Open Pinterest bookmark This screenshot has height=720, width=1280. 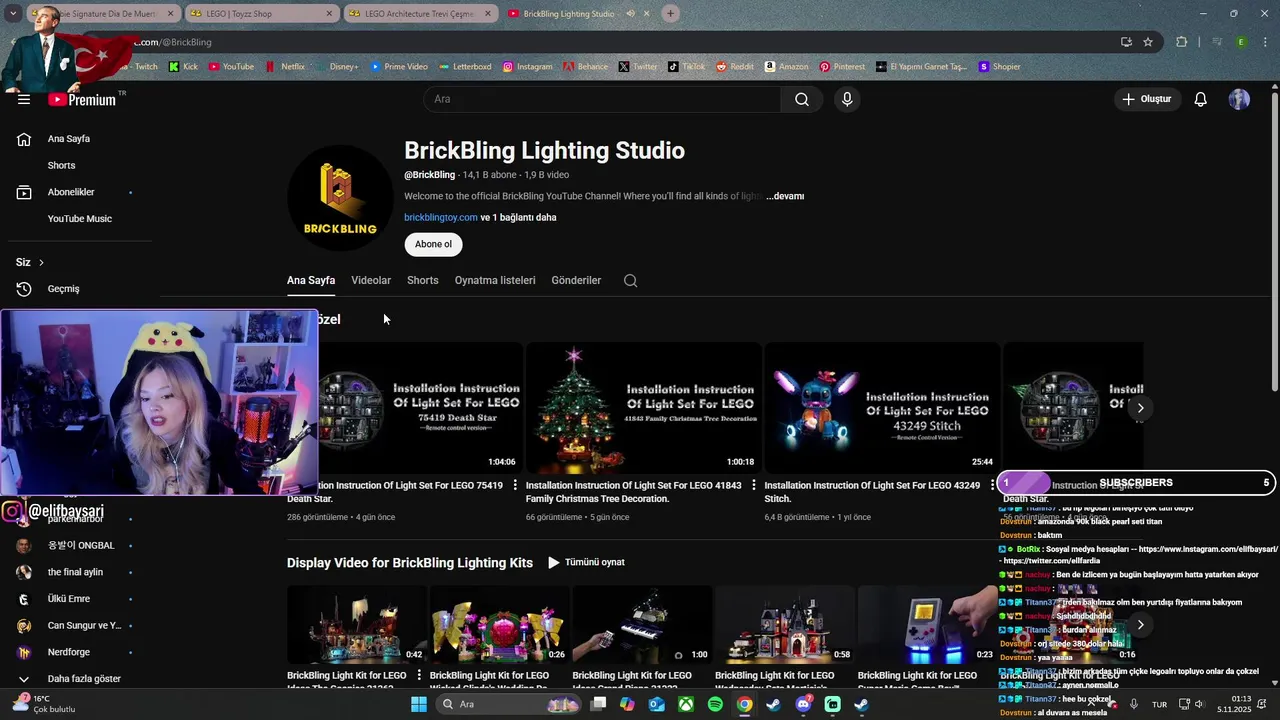(842, 67)
